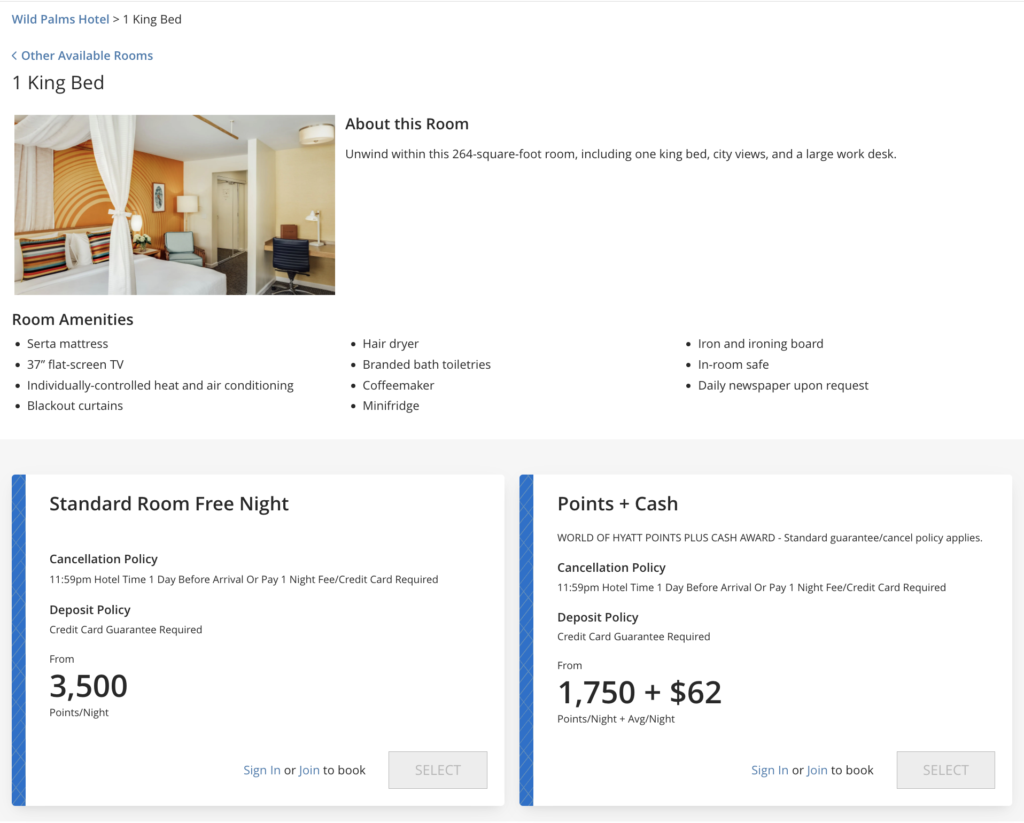Click the Points + Cash heading

coord(617,503)
